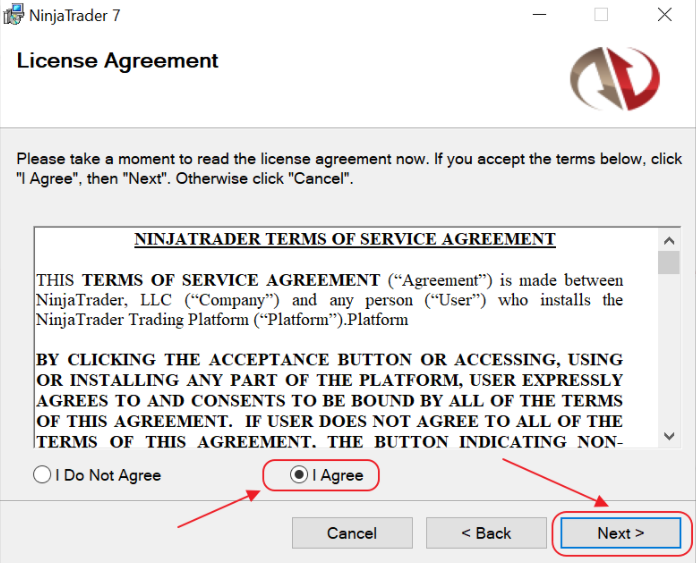Click the "THIS TERMS OF SERVICE AGREEMENT" paragraph
This screenshot has height=563, width=696.
click(x=329, y=300)
